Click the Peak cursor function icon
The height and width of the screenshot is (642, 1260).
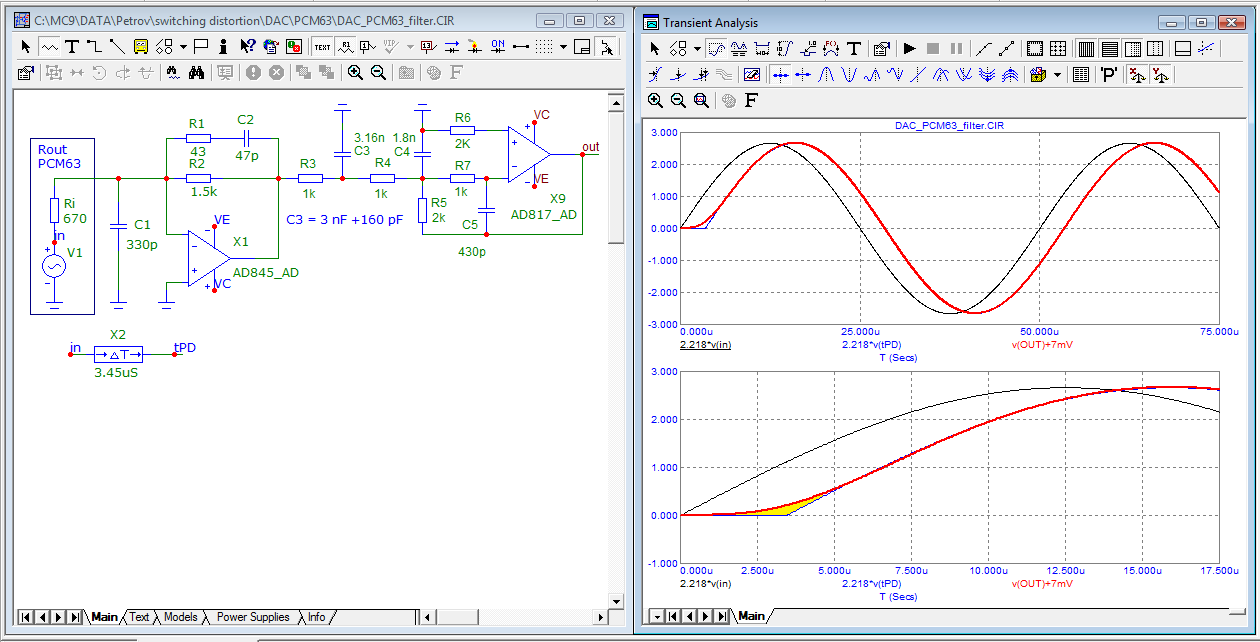(x=826, y=74)
